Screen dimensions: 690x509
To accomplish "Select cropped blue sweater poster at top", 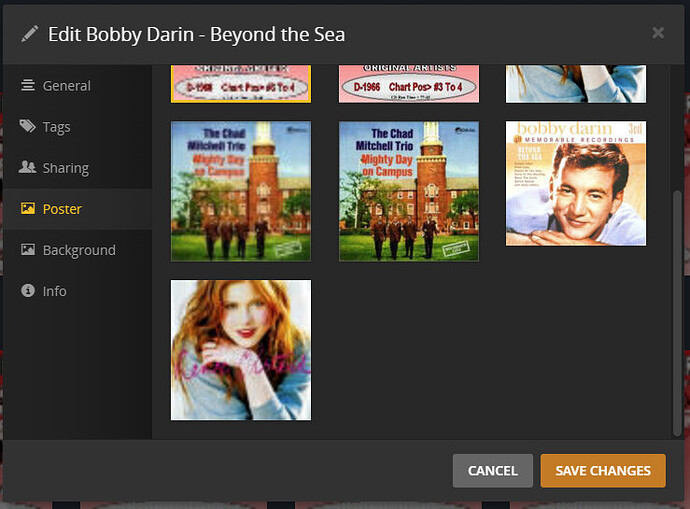I will pyautogui.click(x=576, y=84).
